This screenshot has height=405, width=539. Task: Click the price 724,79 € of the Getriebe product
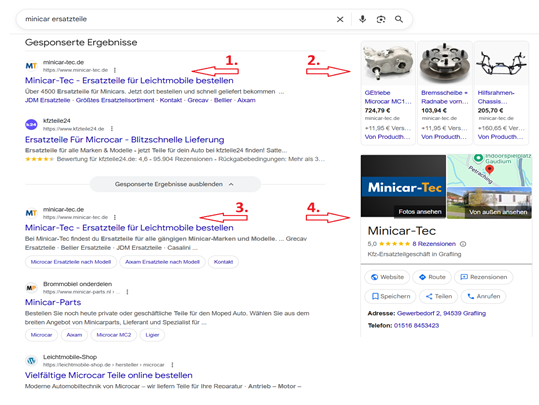[x=377, y=111]
